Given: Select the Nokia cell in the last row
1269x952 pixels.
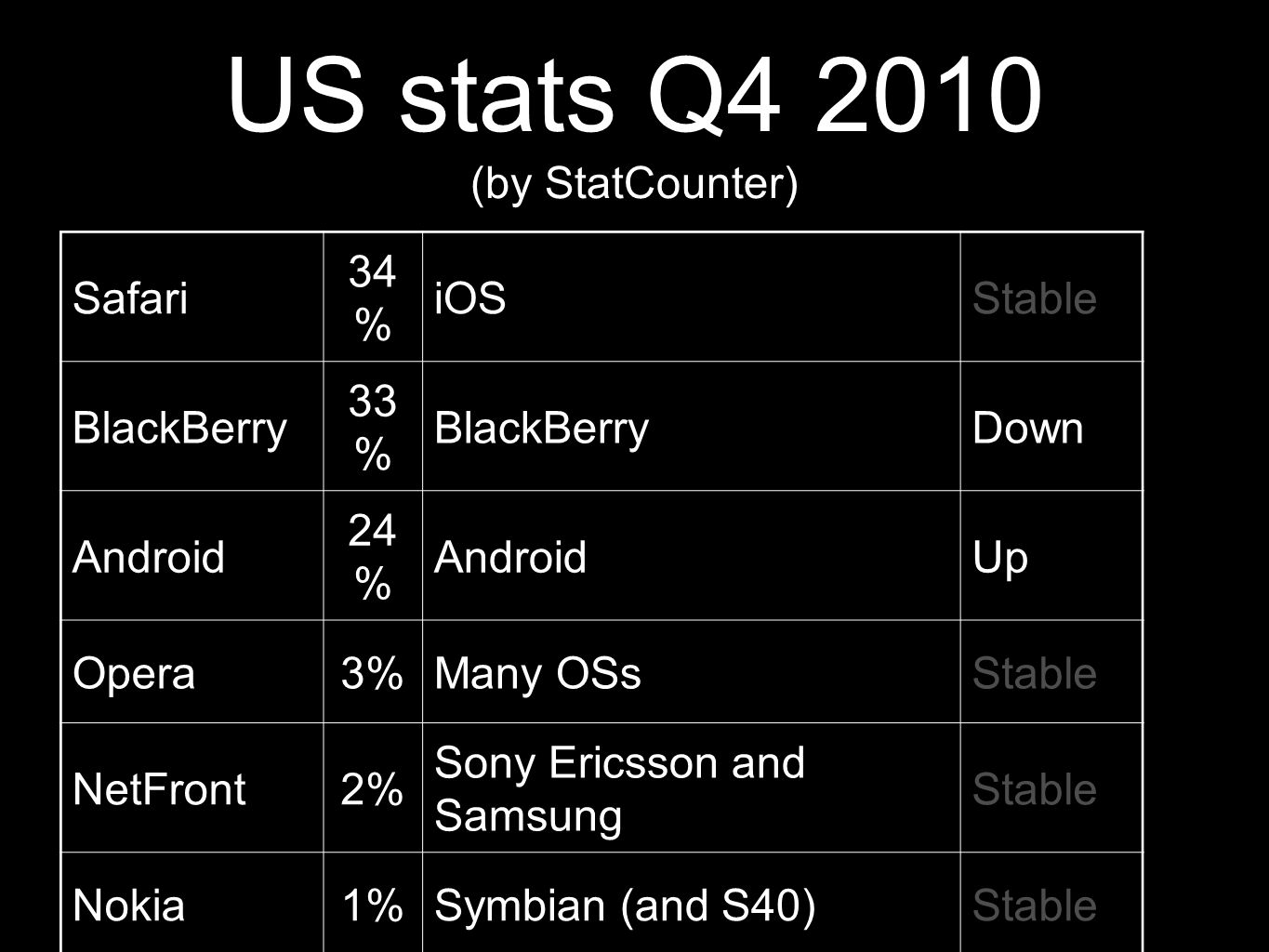Looking at the screenshot, I should tap(192, 903).
